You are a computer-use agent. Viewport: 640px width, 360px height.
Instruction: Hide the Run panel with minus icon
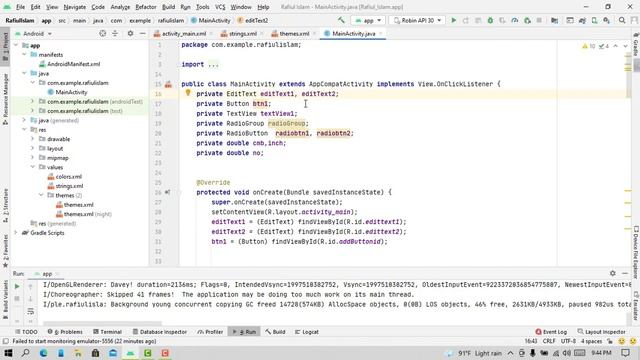point(625,273)
